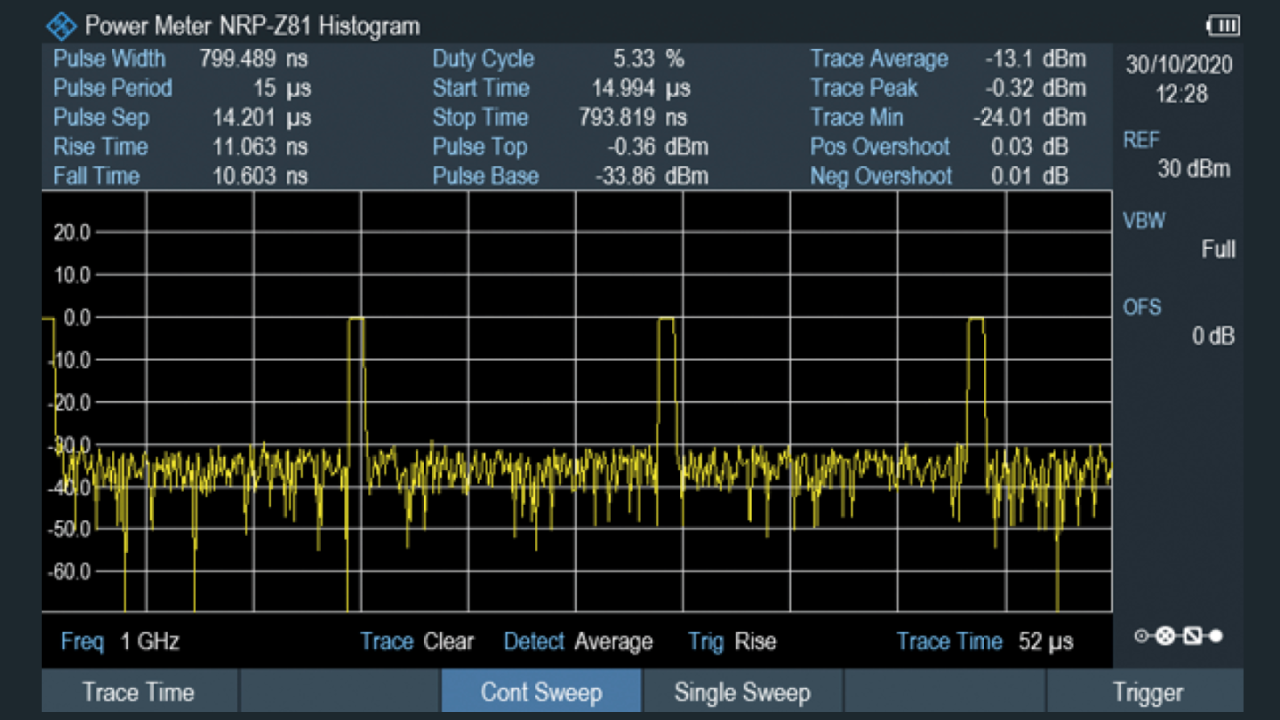The width and height of the screenshot is (1280, 720).
Task: Click the Power Meter NRP-Z81 Histogram title
Action: 252,26
